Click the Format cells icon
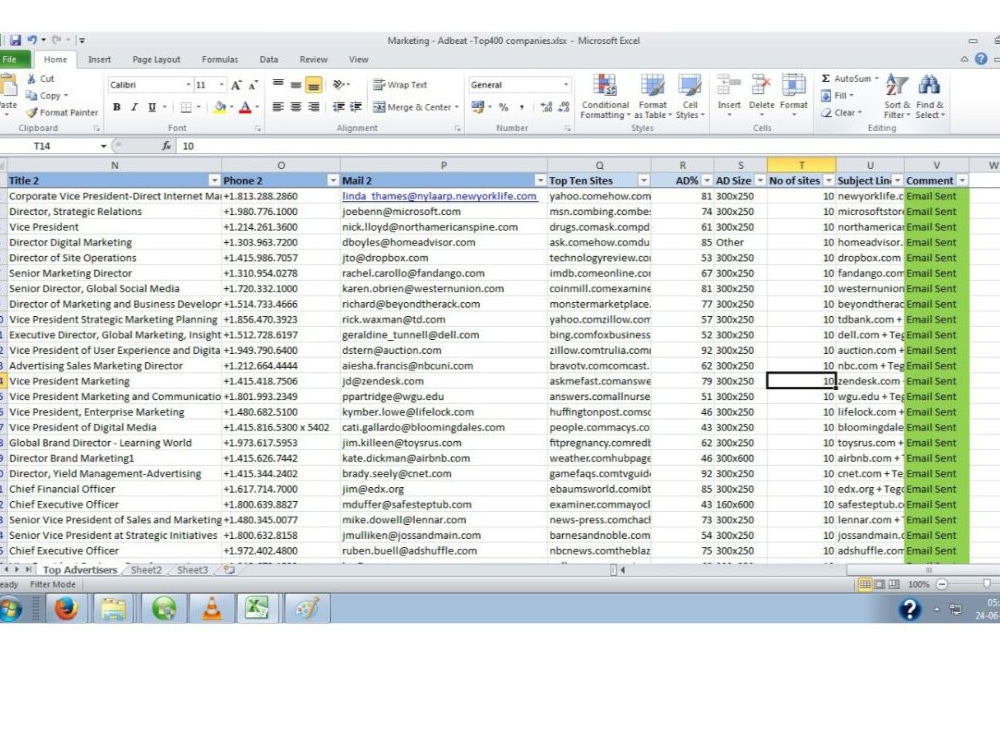 coord(793,85)
